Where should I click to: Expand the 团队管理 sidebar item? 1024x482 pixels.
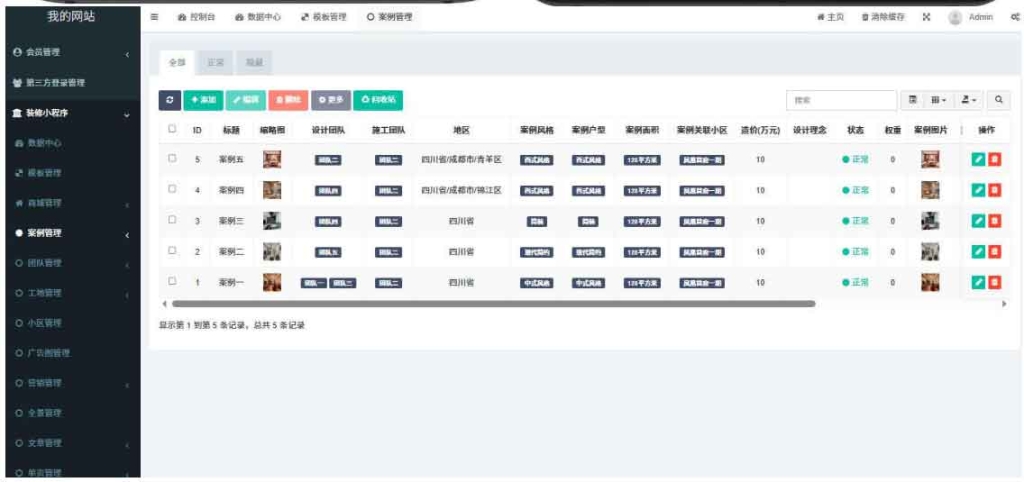pyautogui.click(x=72, y=263)
